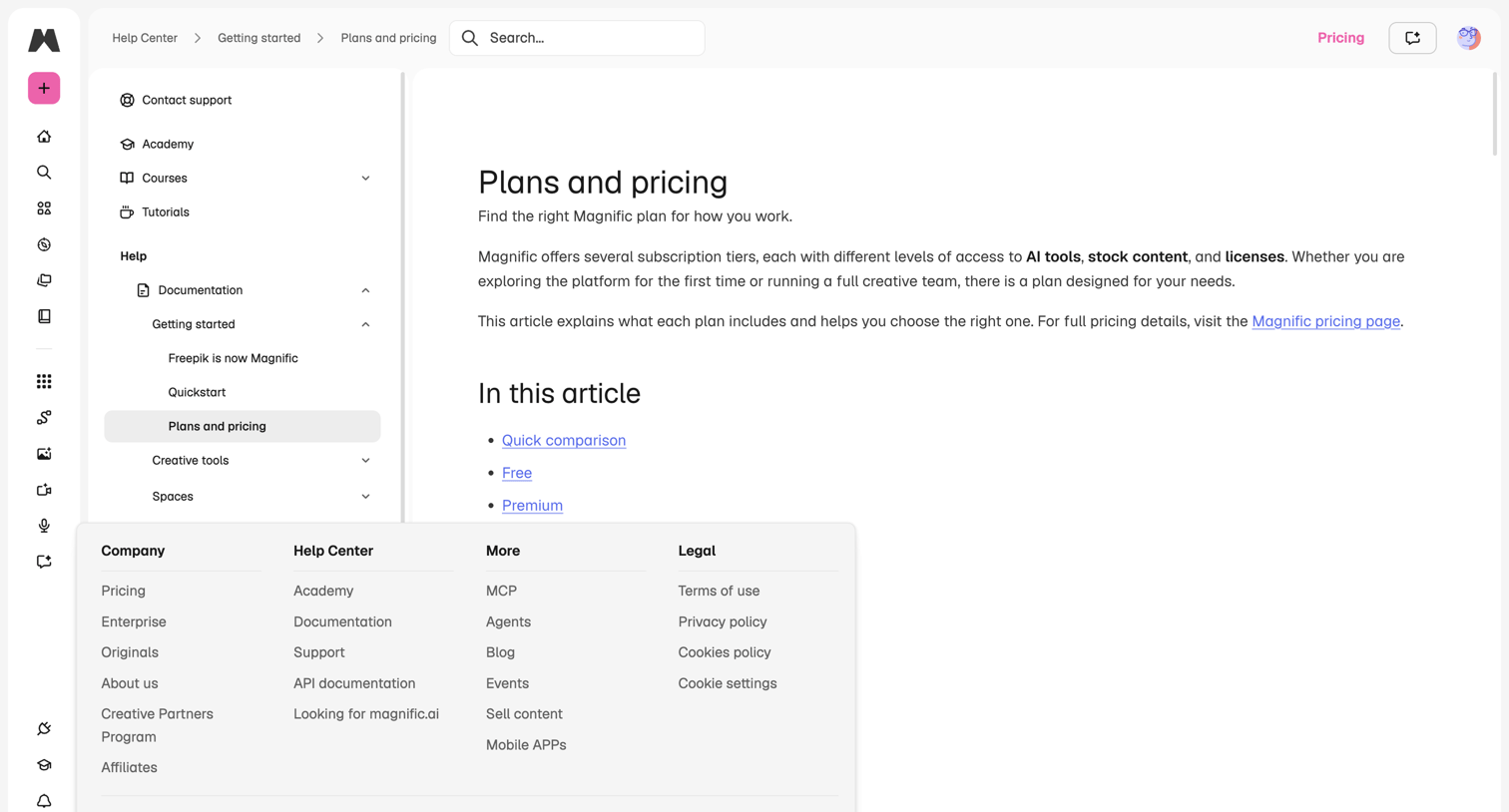Expand the Spaces chevron
Image resolution: width=1509 pixels, height=812 pixels.
[x=365, y=497]
